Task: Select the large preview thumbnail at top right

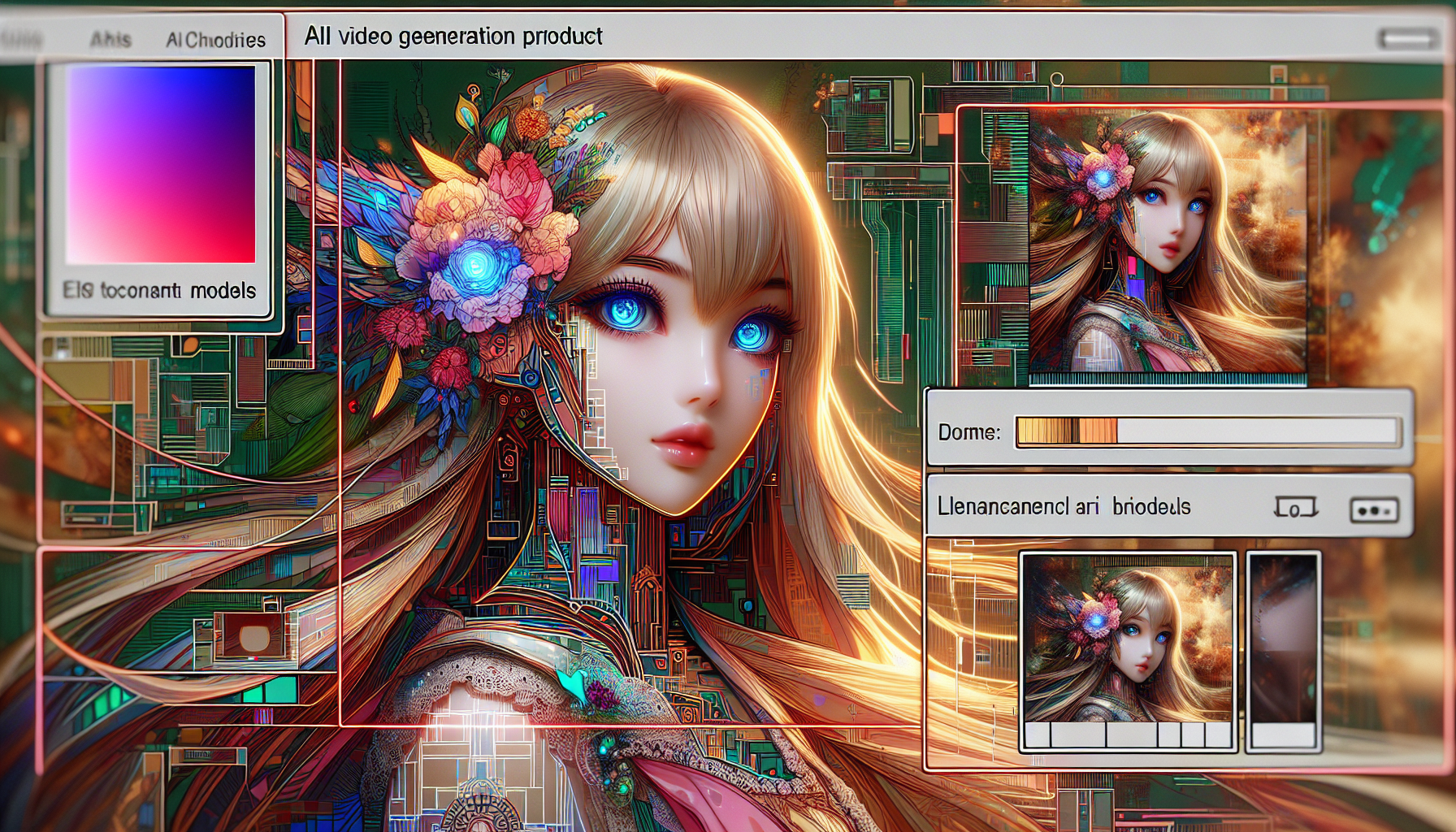Action: click(x=1167, y=240)
